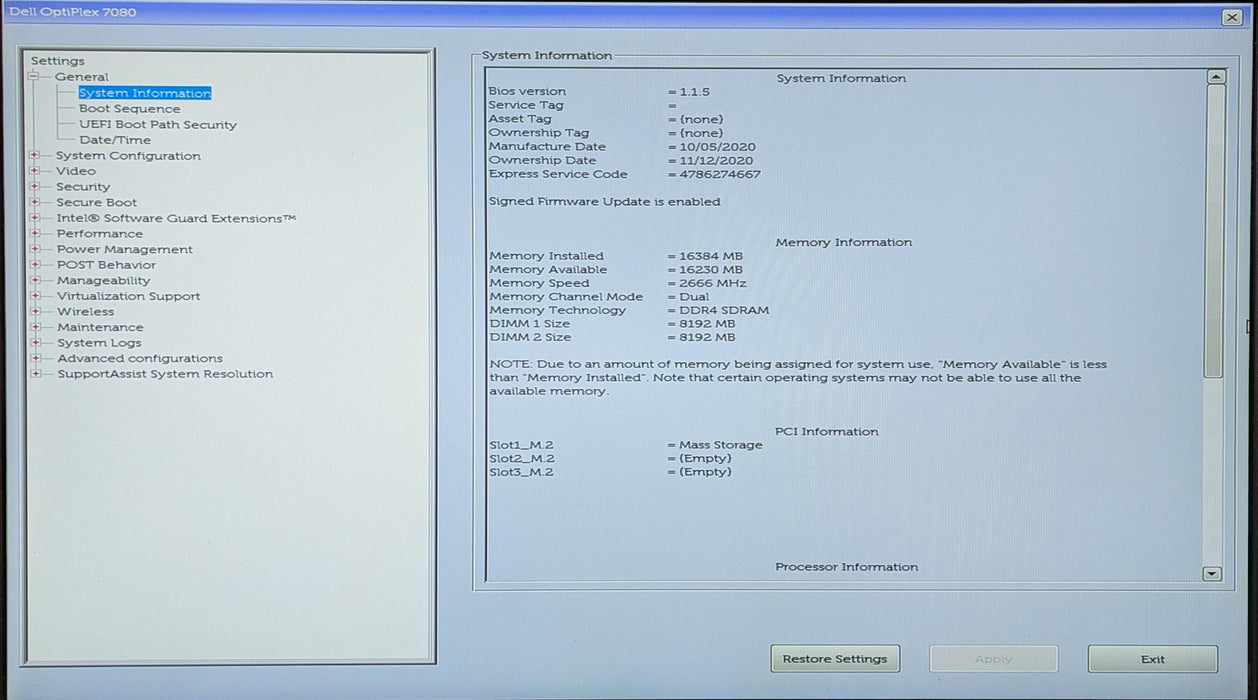Expand the Maintenance node

pyautogui.click(x=35, y=327)
